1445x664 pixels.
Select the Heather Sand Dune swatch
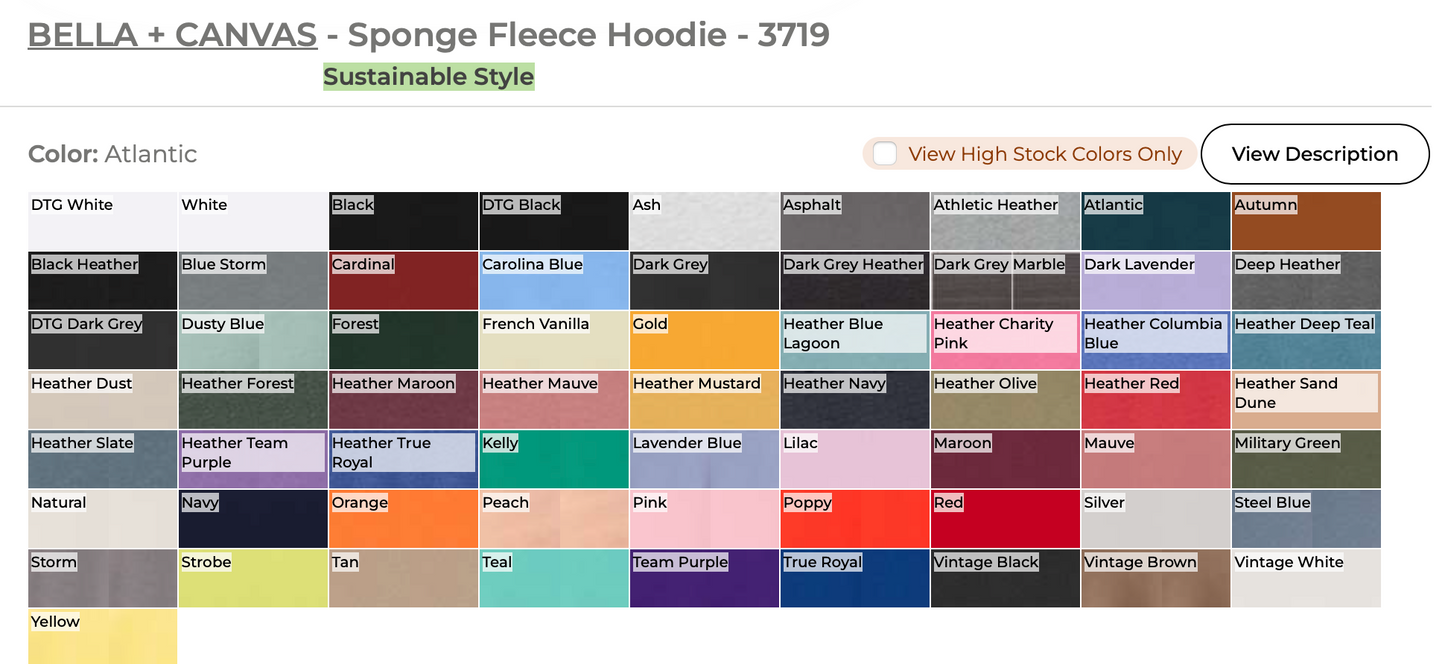point(1305,399)
